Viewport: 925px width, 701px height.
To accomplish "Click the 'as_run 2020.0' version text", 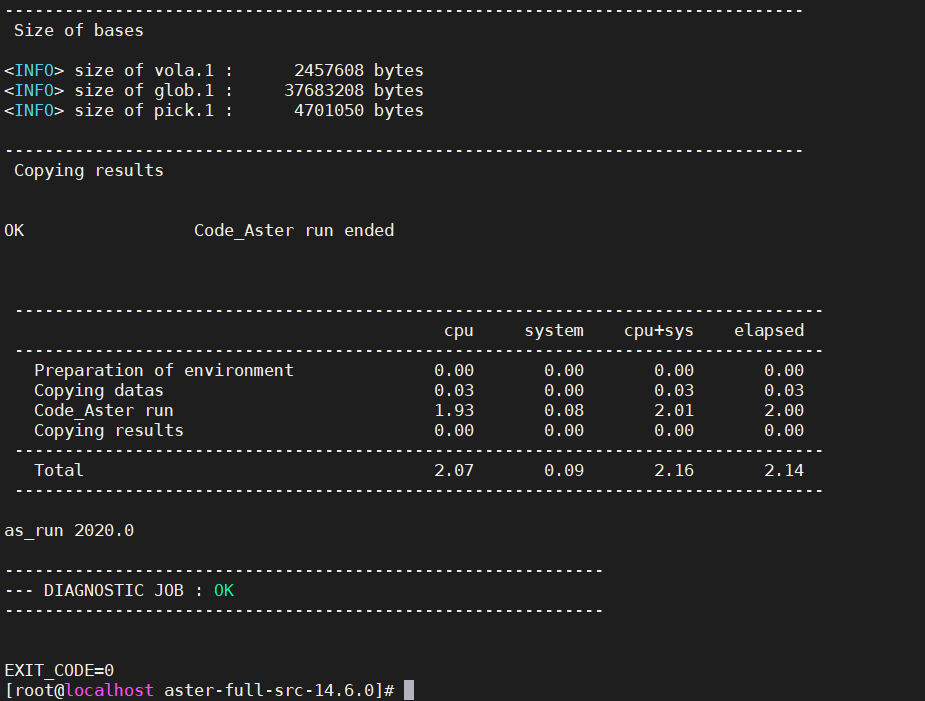I will 69,530.
